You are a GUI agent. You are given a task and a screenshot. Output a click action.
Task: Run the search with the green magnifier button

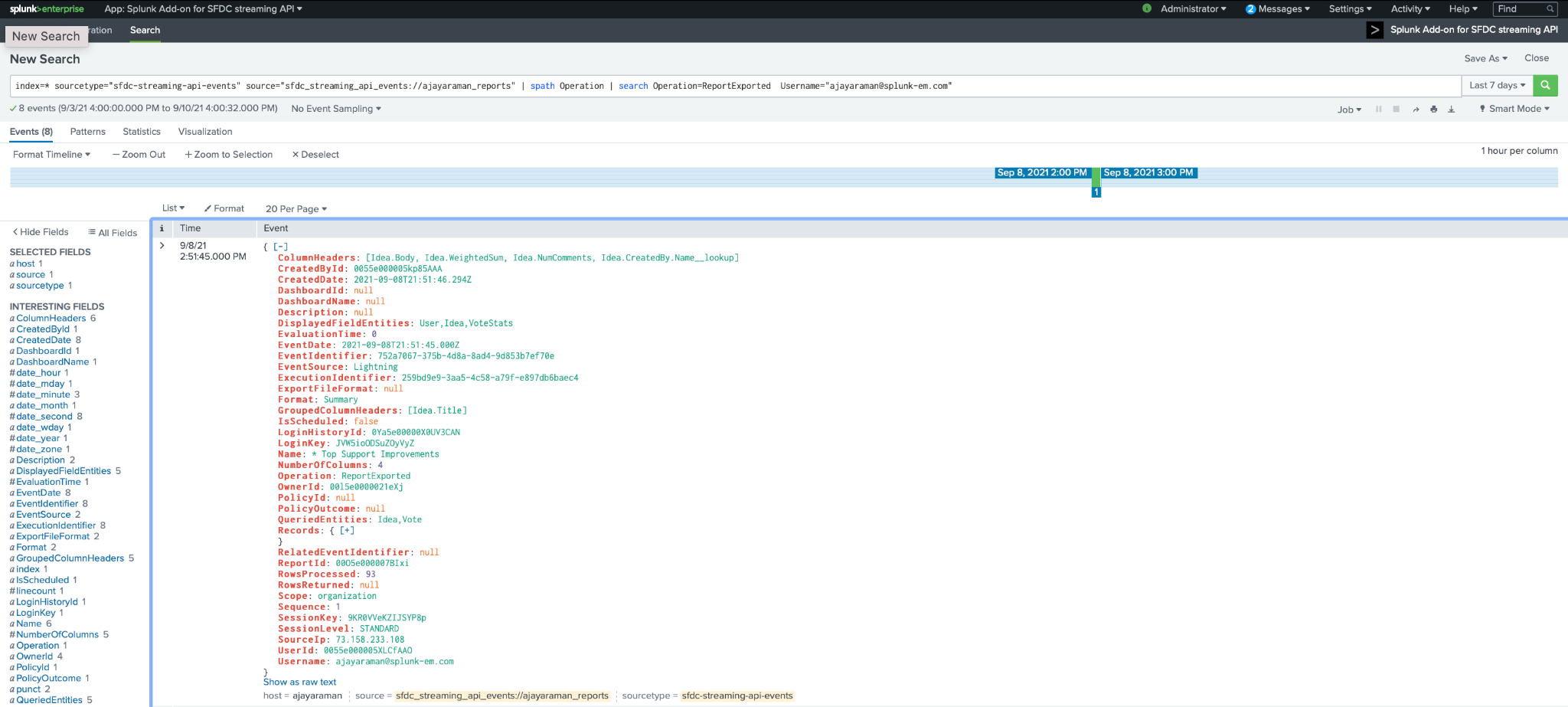pos(1545,86)
